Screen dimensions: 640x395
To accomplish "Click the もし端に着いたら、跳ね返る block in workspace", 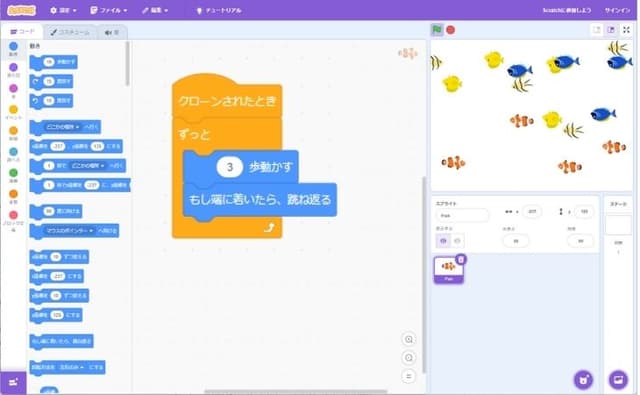I will pyautogui.click(x=260, y=200).
